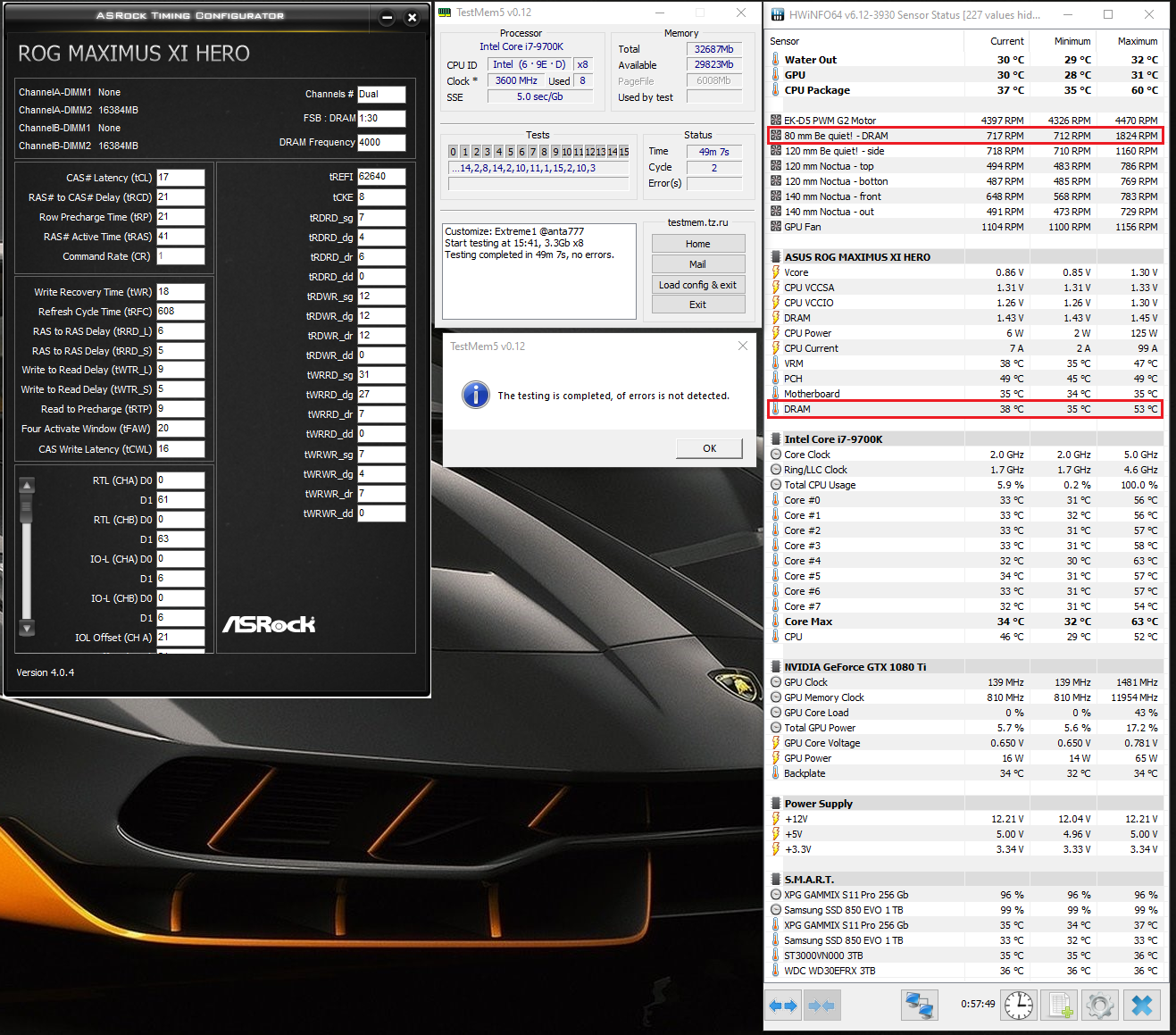
Task: Click the Four Activate Window (tFAW) field
Action: click(180, 429)
